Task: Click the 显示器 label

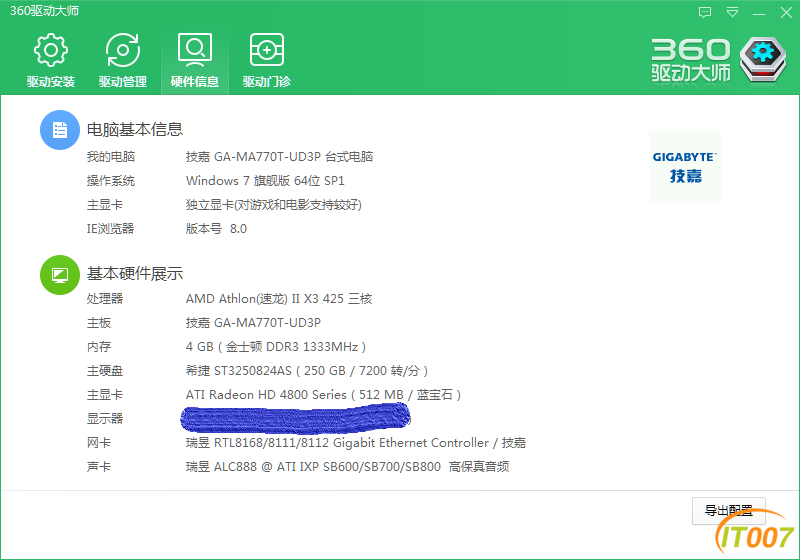Action: coord(105,419)
